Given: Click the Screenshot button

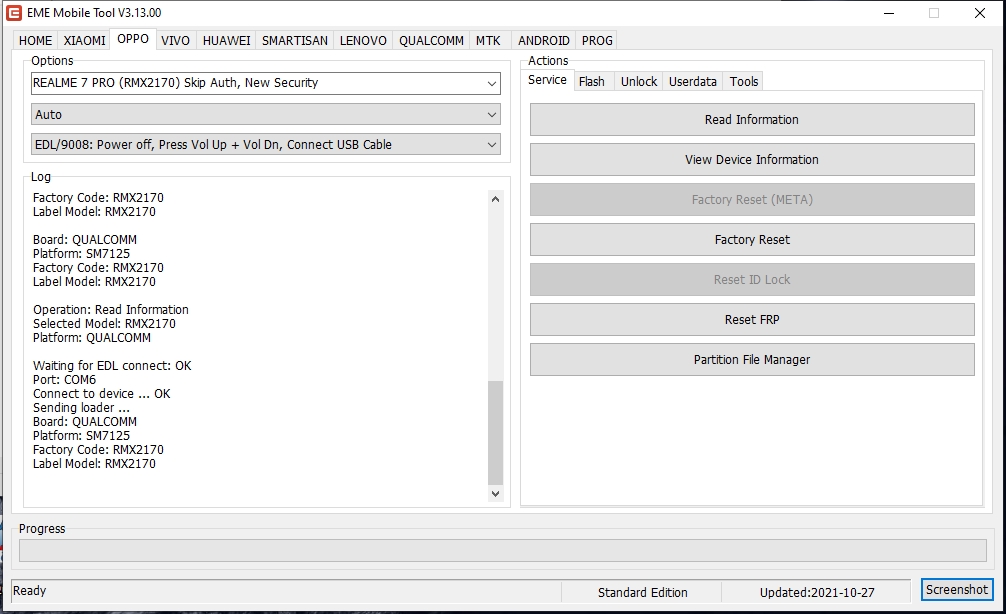Looking at the screenshot, I should [957, 590].
